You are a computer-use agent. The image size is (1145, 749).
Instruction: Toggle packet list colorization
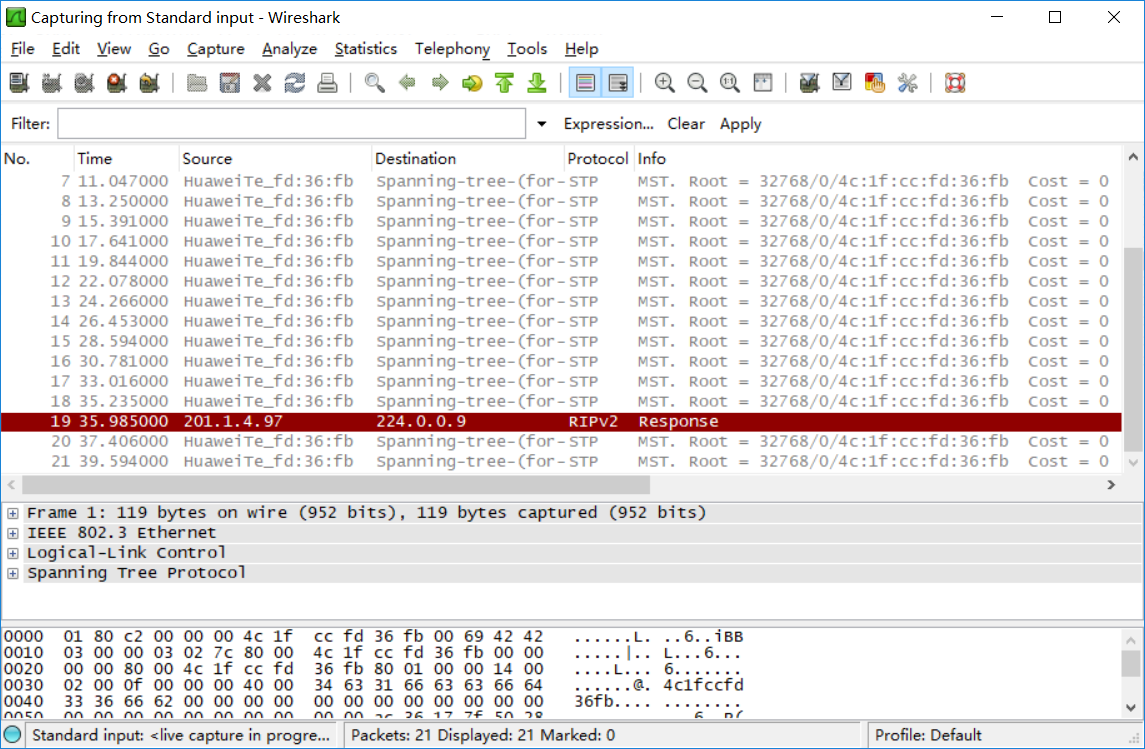point(585,82)
